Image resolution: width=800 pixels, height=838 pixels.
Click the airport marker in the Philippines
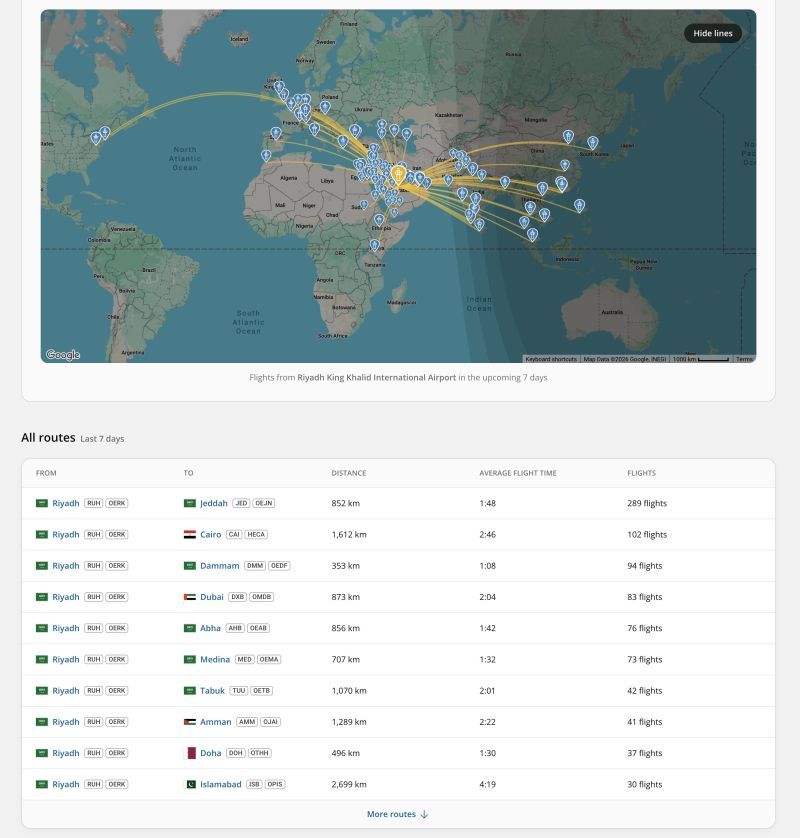click(579, 205)
